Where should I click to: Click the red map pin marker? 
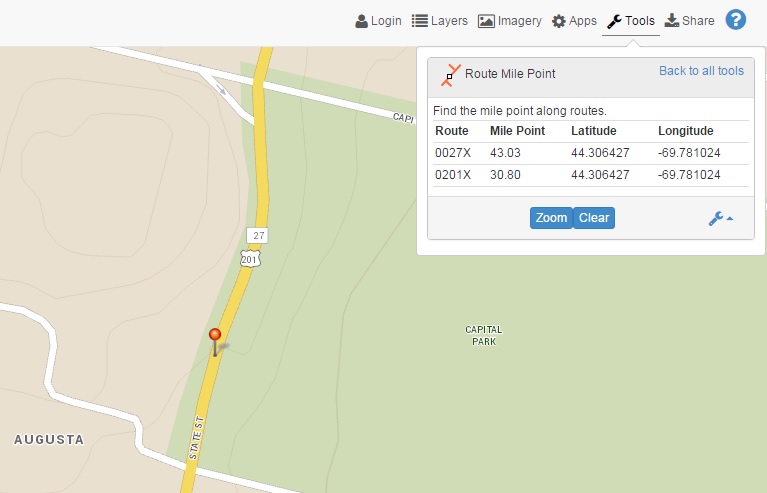point(215,341)
